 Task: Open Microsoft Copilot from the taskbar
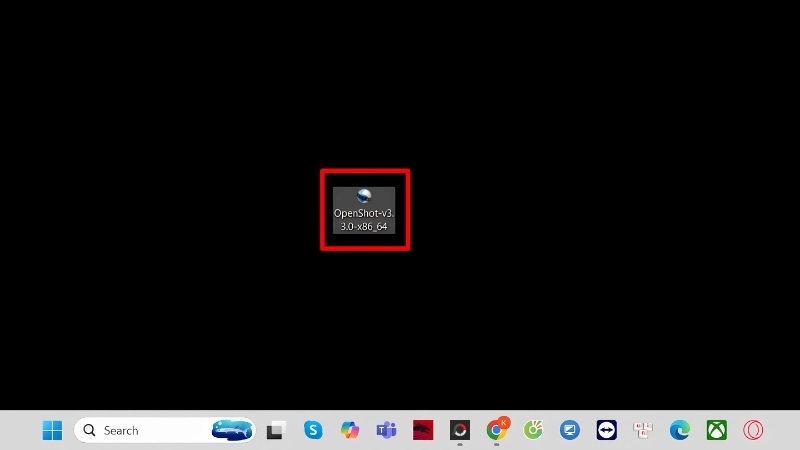coord(349,430)
